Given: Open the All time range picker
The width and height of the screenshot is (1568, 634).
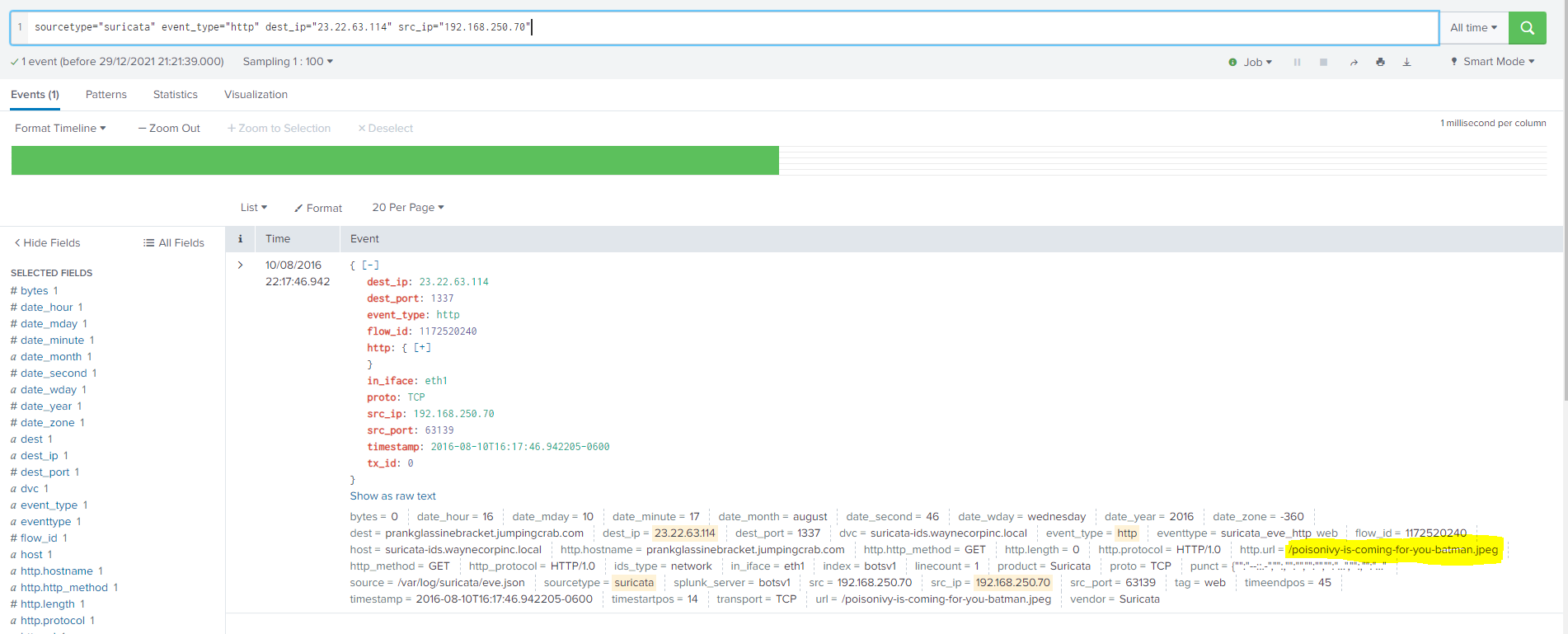Looking at the screenshot, I should coord(1473,27).
